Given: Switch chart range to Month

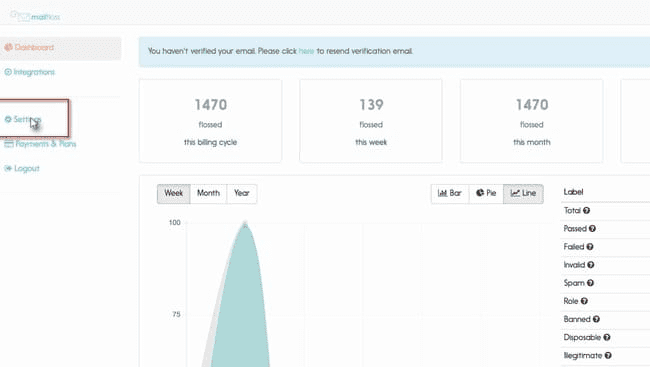Looking at the screenshot, I should tap(209, 194).
